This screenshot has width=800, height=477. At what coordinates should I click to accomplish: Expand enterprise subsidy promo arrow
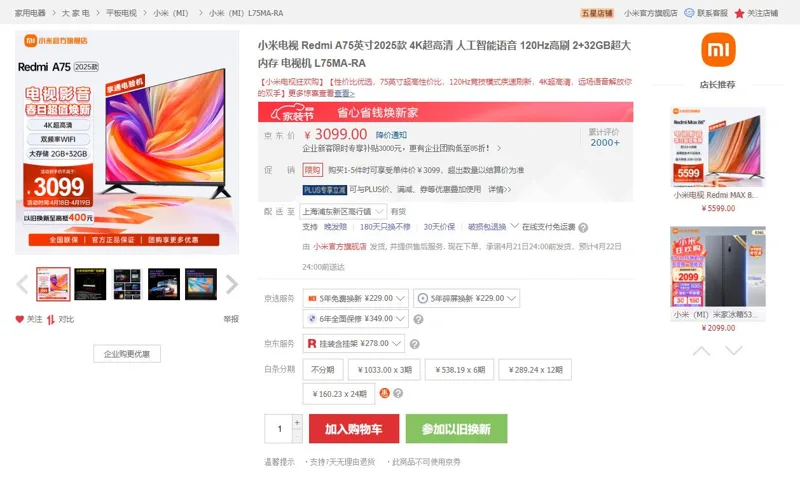tap(499, 148)
